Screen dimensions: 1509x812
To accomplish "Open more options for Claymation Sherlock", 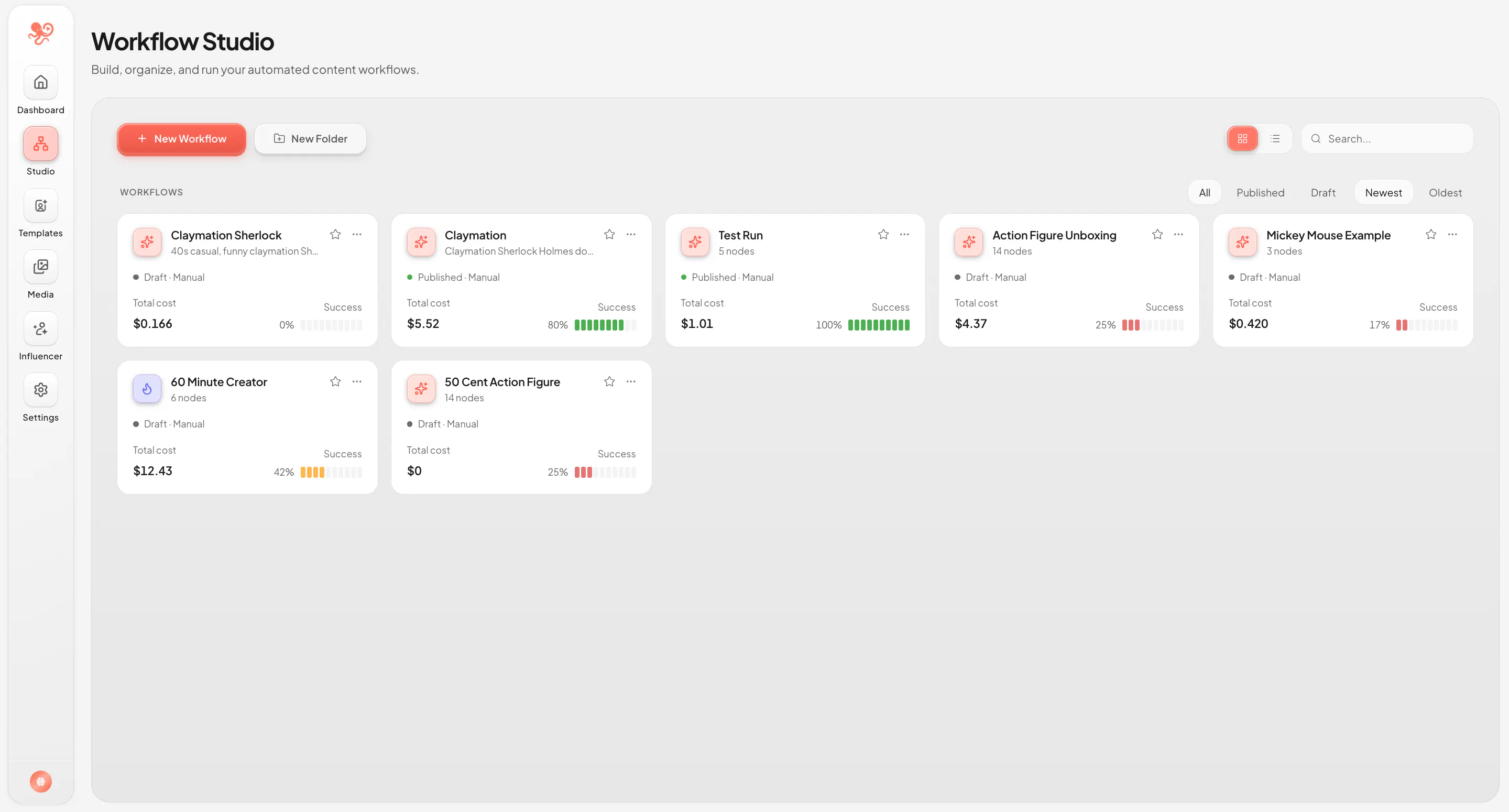I will (x=357, y=234).
